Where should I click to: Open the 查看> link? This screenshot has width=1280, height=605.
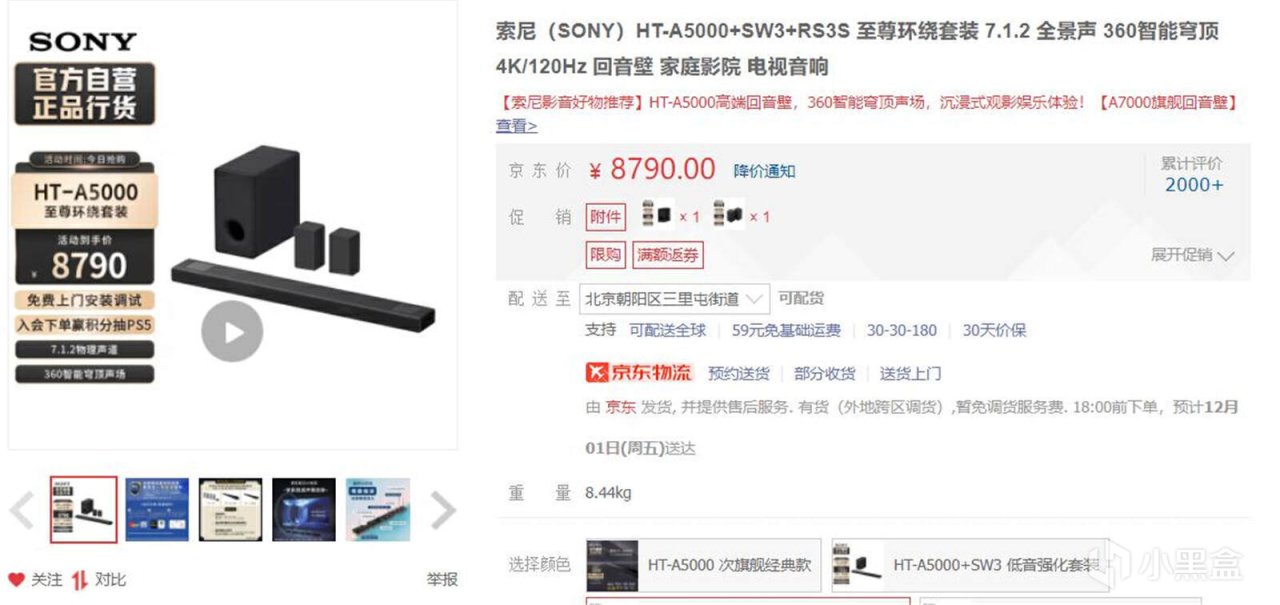tap(517, 126)
